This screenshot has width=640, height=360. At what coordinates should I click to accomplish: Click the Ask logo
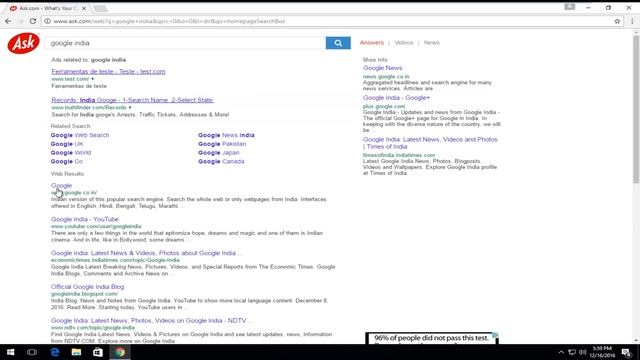pos(24,43)
